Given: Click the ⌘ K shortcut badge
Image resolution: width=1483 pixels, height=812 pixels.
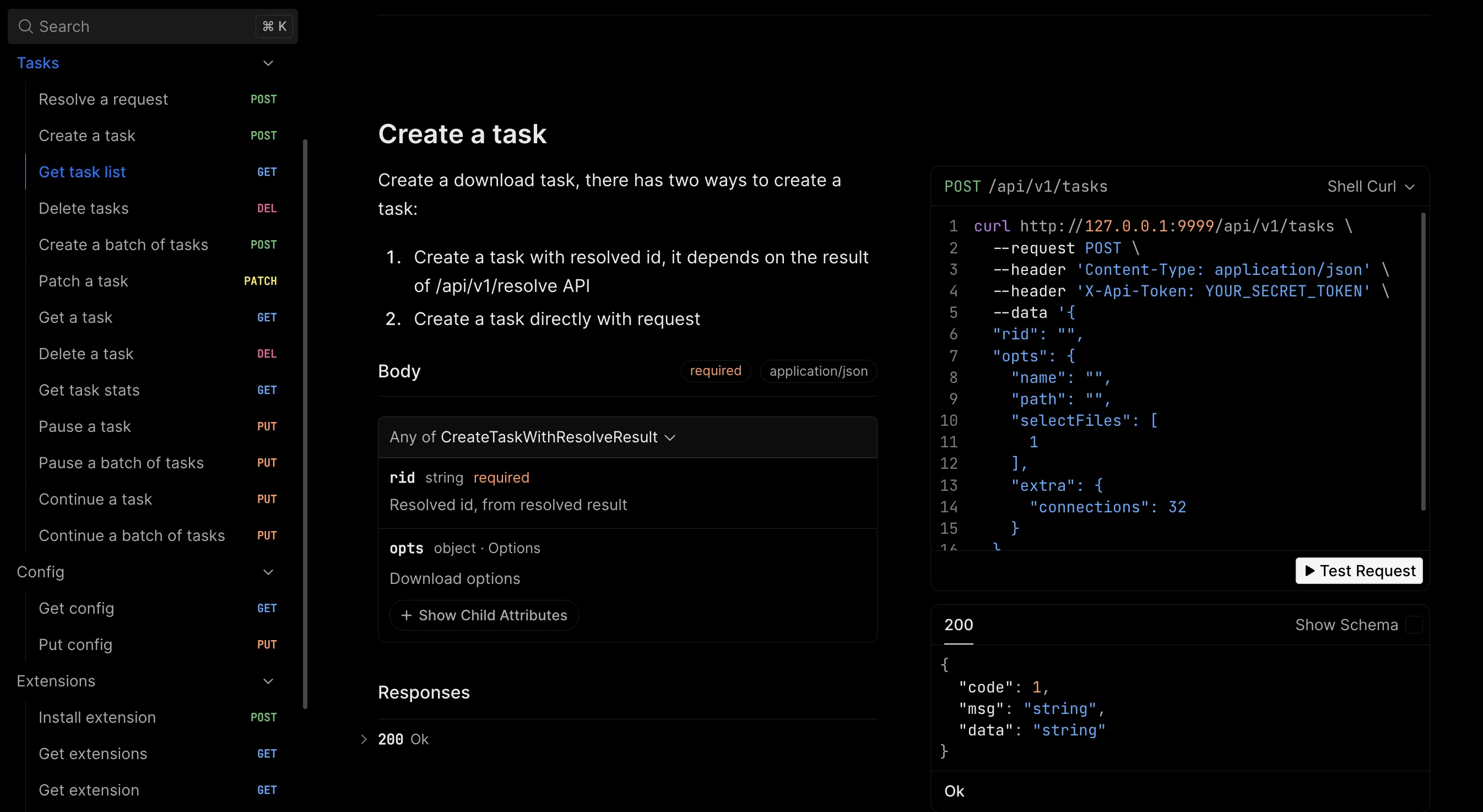Looking at the screenshot, I should point(274,26).
